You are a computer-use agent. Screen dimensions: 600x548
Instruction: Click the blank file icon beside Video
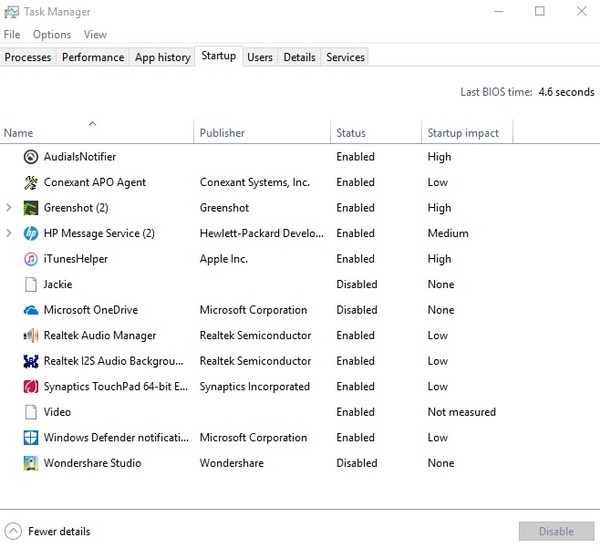point(31,412)
